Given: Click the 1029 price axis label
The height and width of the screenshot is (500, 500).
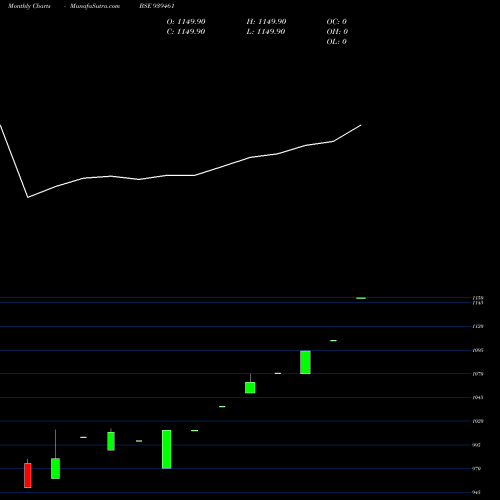Looking at the screenshot, I should [x=478, y=421].
